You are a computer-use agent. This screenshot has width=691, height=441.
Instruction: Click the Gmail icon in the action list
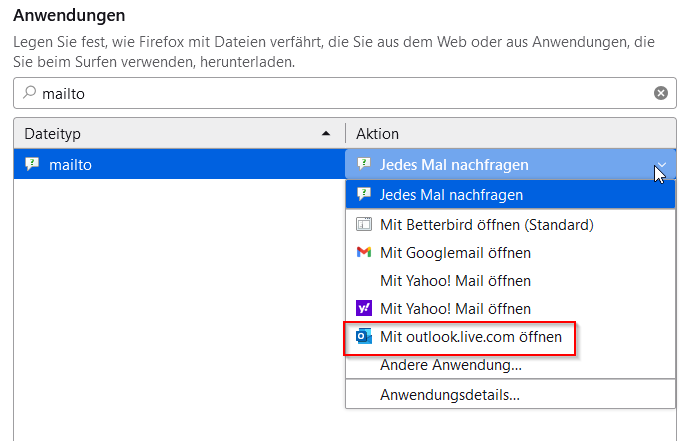364,252
